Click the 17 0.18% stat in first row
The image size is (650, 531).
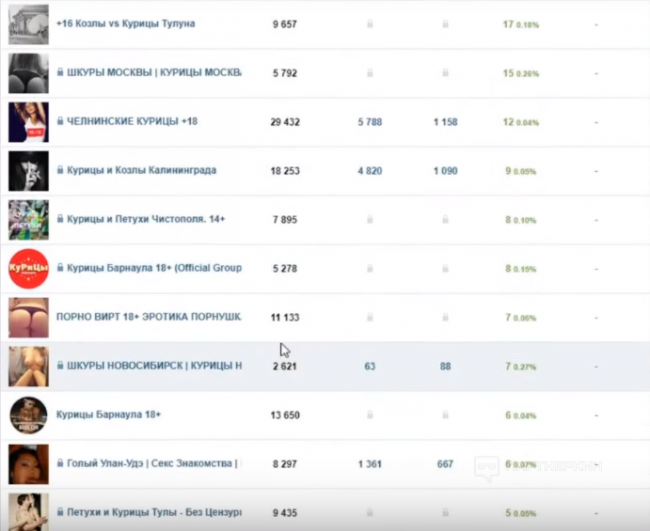pyautogui.click(x=521, y=24)
